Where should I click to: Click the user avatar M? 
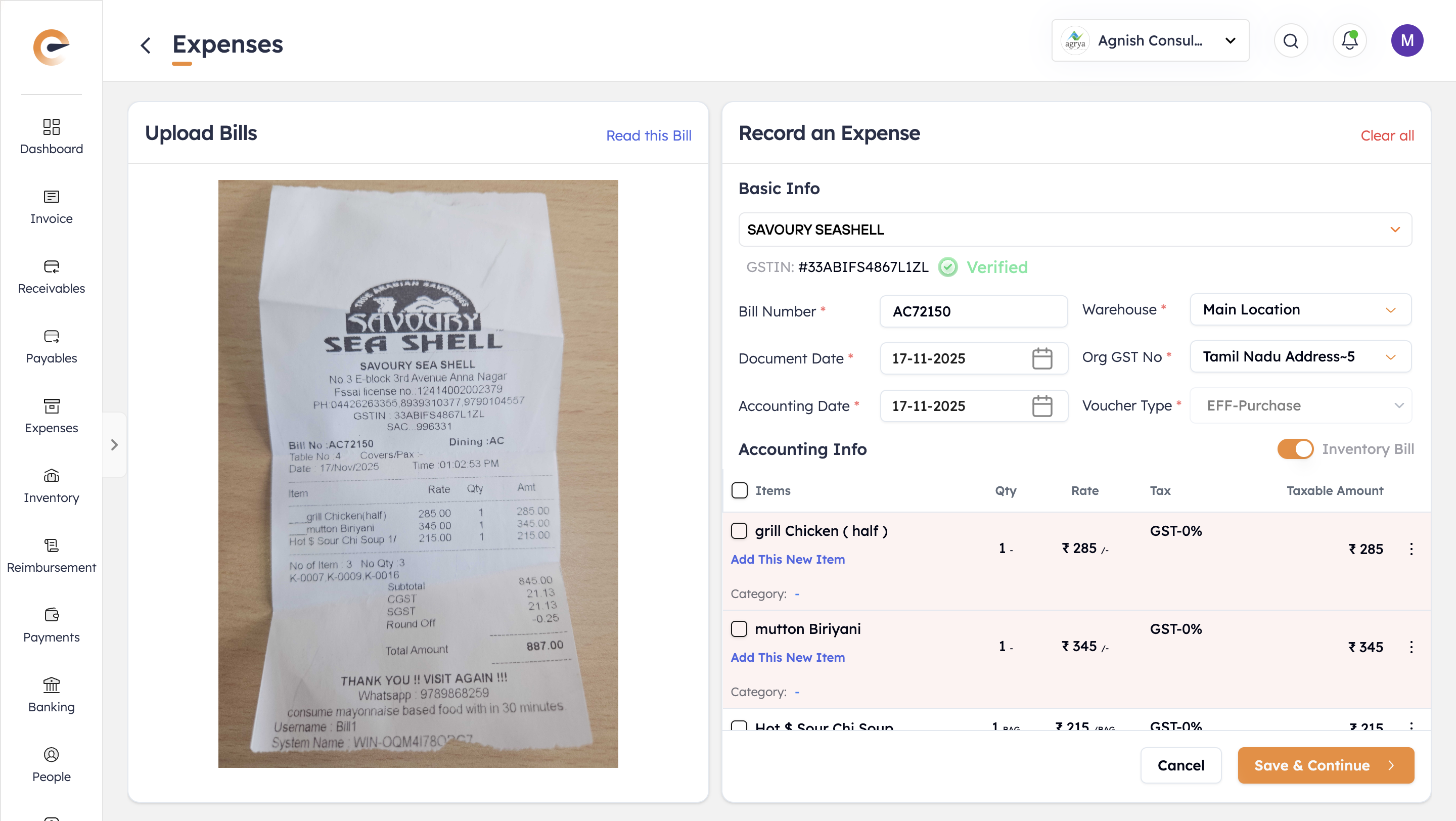[1407, 40]
